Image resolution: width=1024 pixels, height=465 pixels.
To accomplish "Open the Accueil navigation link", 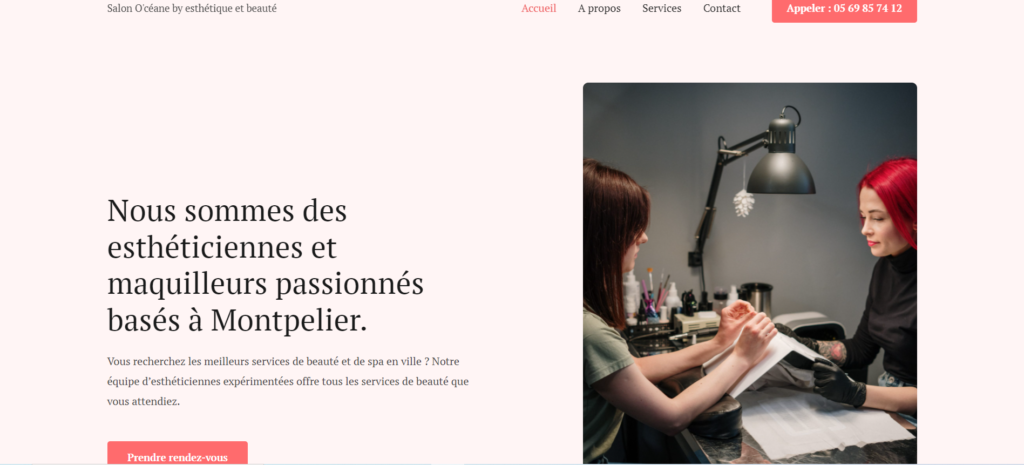I will [538, 8].
